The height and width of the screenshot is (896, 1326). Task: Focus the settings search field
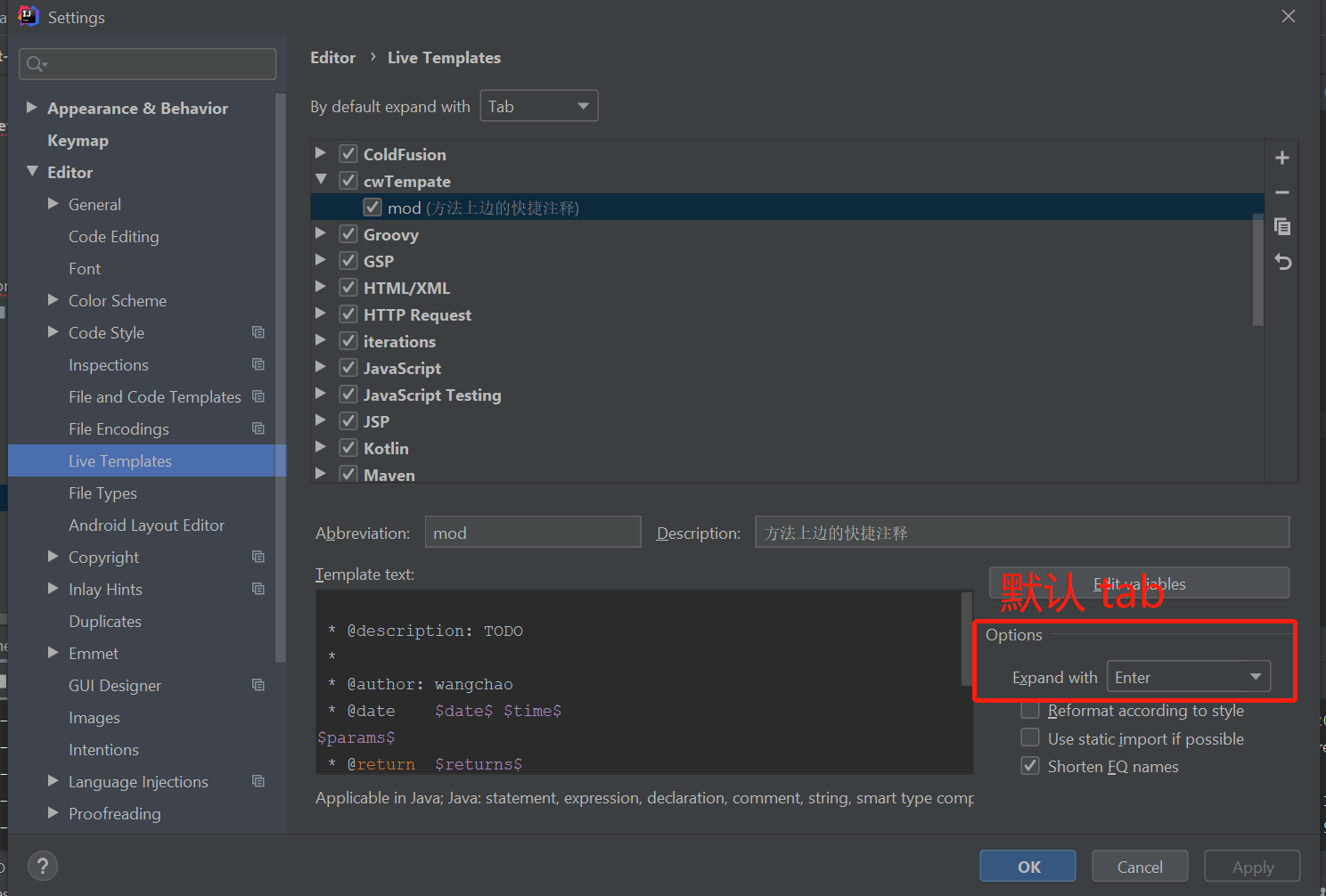147,64
